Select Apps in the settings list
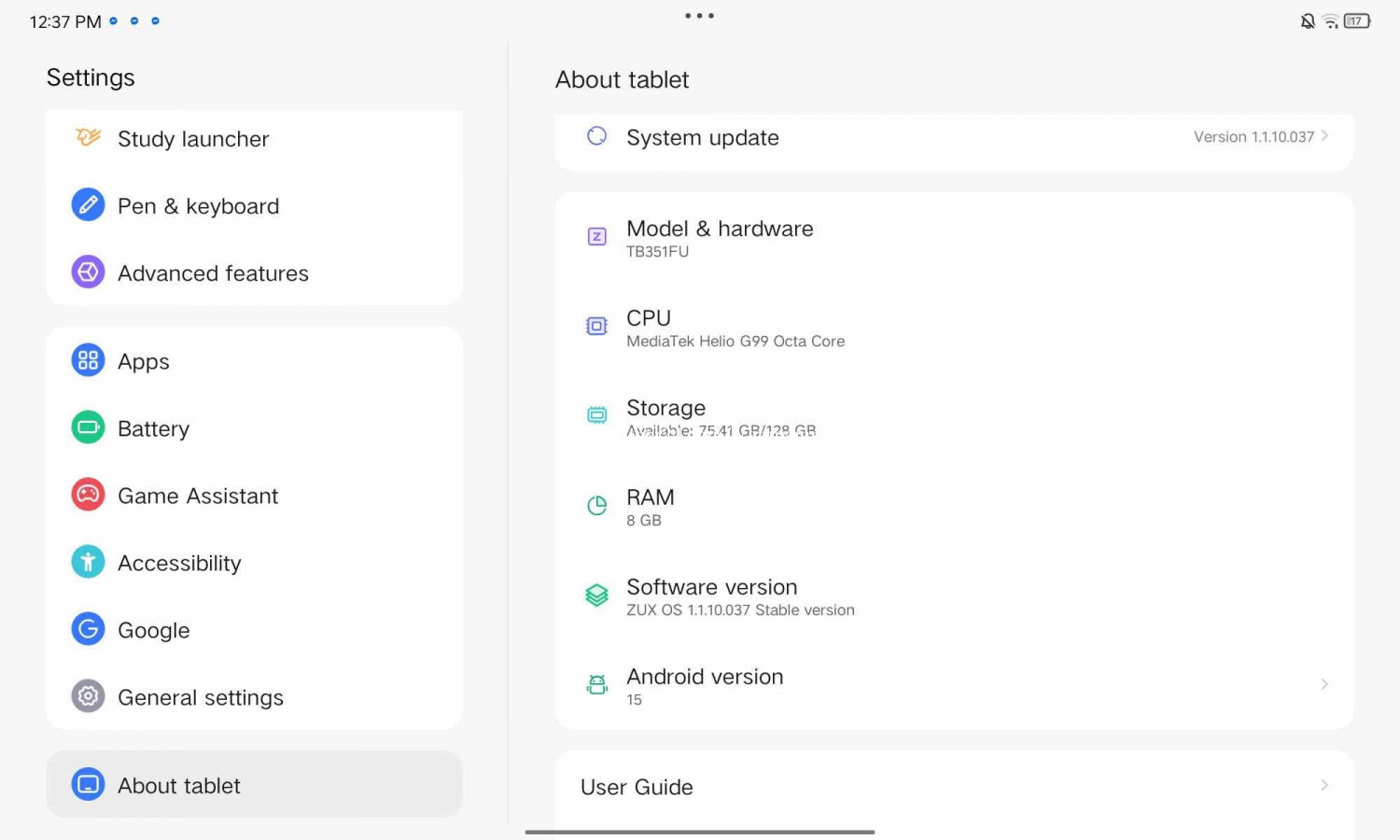This screenshot has height=840, width=1400. click(254, 360)
